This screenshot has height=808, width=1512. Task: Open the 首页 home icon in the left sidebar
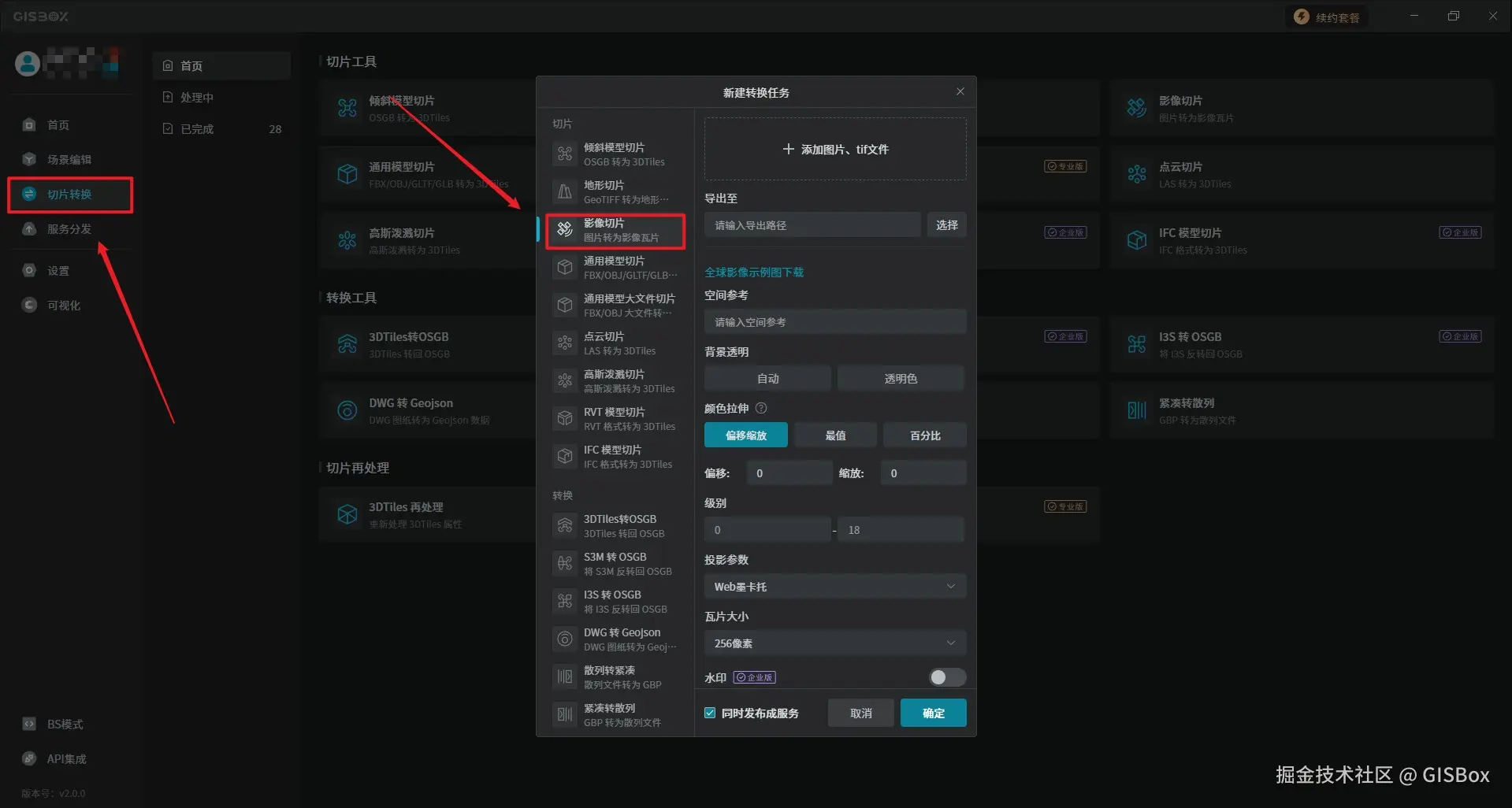pyautogui.click(x=29, y=124)
